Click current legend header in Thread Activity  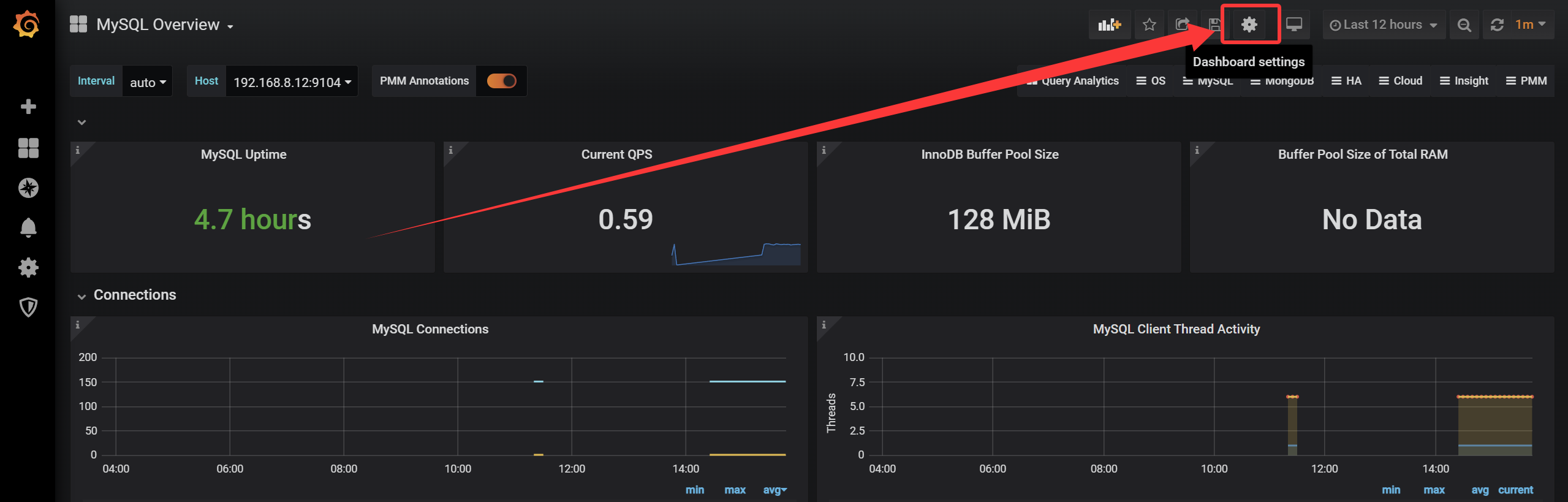tap(1515, 490)
